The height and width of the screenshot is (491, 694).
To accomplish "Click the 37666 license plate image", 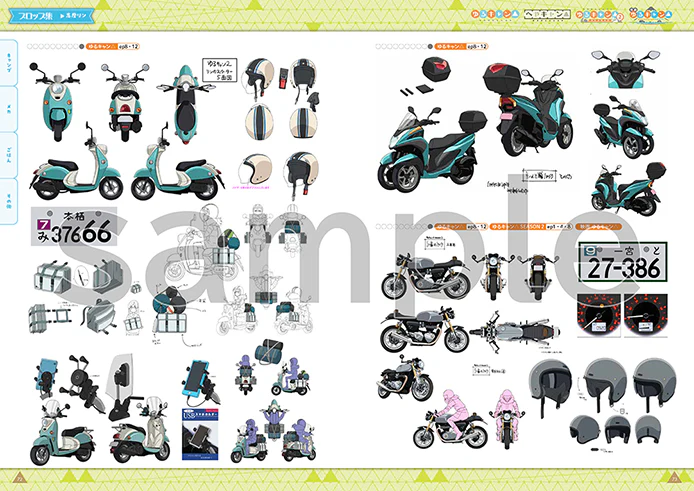I will [x=74, y=226].
